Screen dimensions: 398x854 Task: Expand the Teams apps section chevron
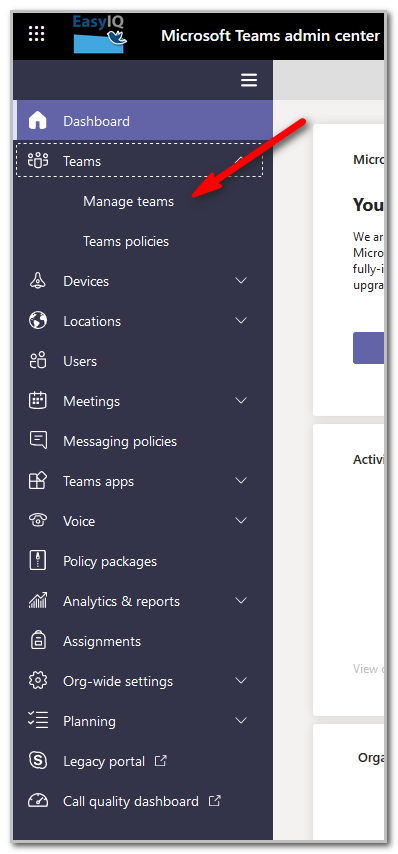241,481
